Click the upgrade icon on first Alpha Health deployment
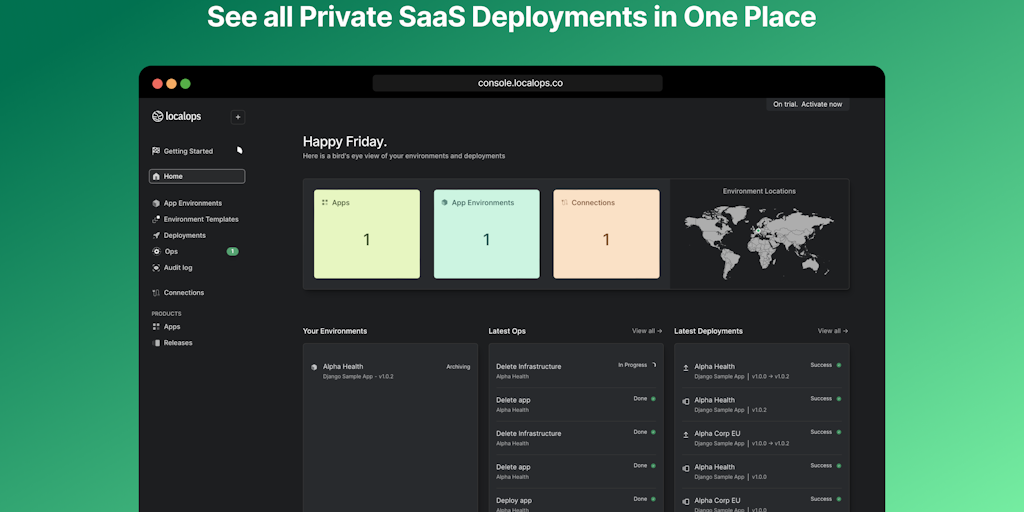The height and width of the screenshot is (512, 1024). tap(686, 368)
